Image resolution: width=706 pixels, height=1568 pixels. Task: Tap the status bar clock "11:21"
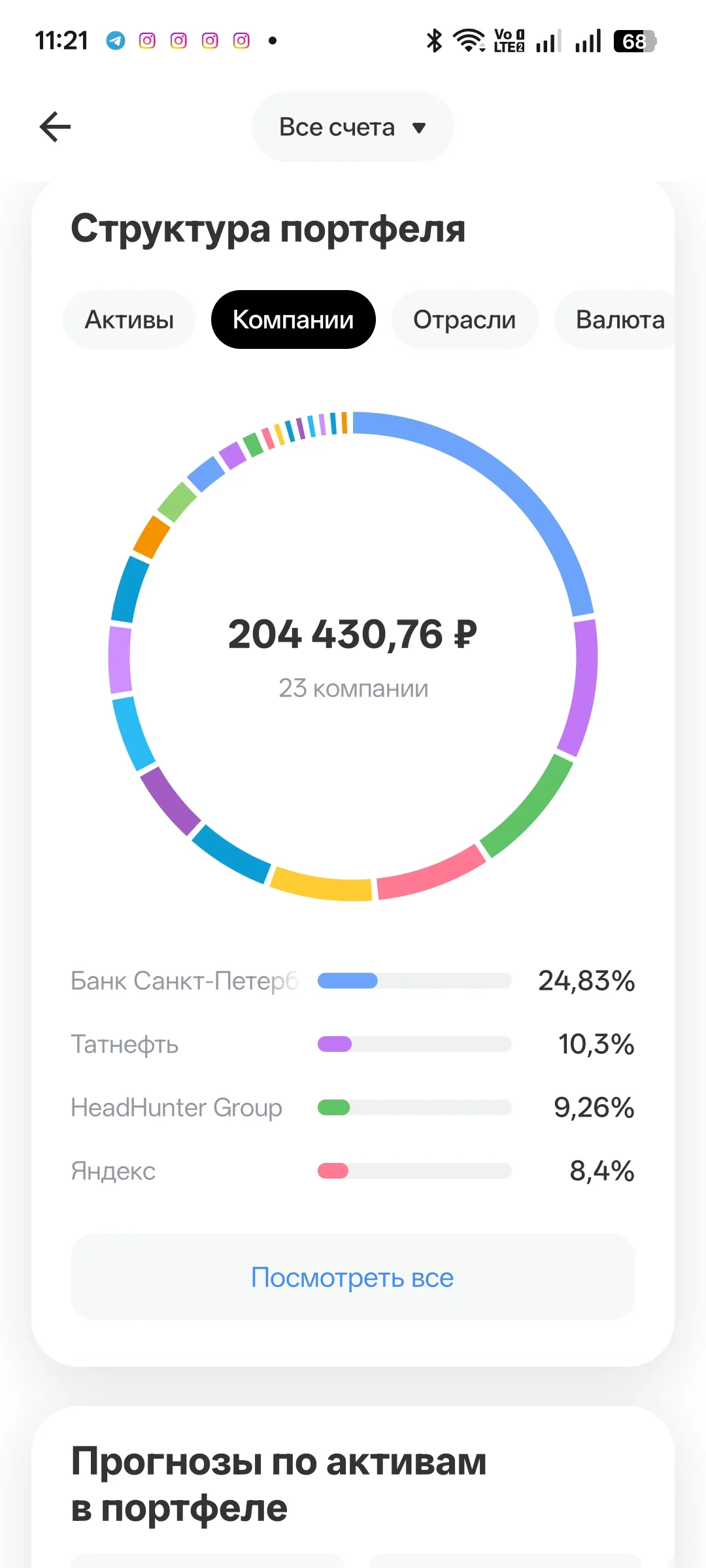[61, 41]
